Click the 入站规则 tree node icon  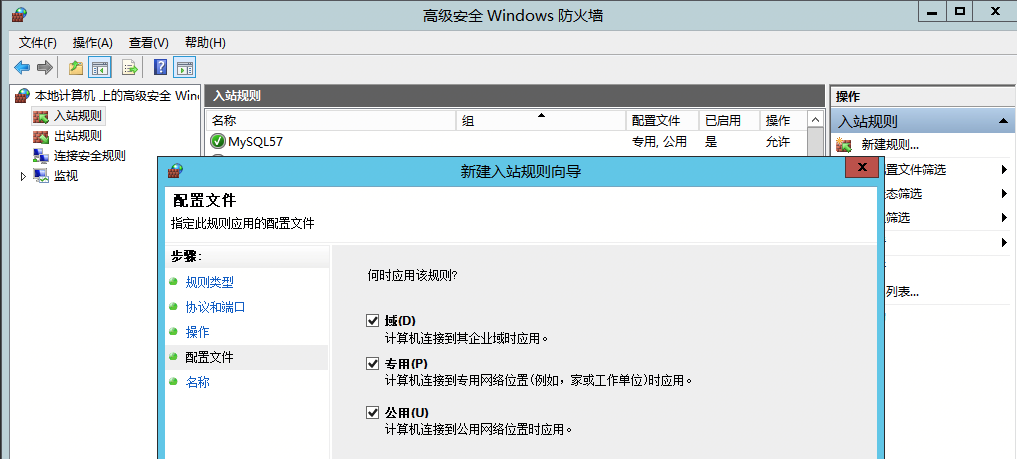[41, 117]
